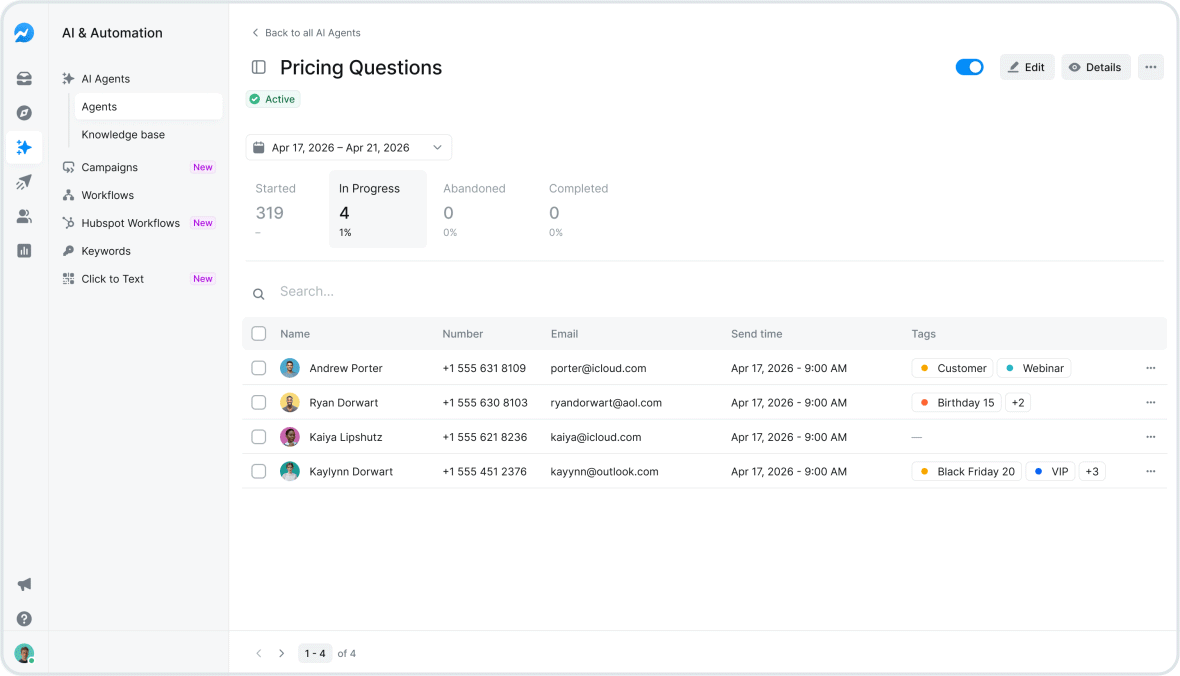Open Help via the question mark icon
1180x676 pixels.
24,619
